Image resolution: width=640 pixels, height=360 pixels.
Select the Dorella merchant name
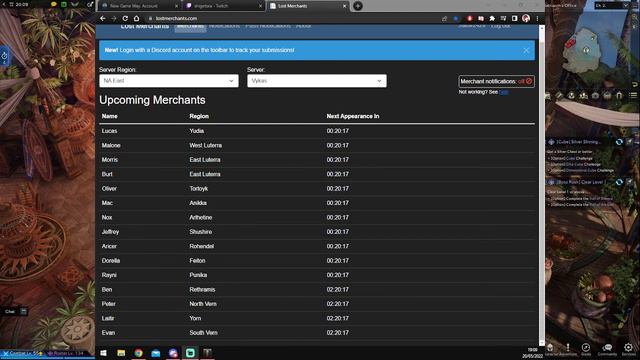[x=111, y=260]
